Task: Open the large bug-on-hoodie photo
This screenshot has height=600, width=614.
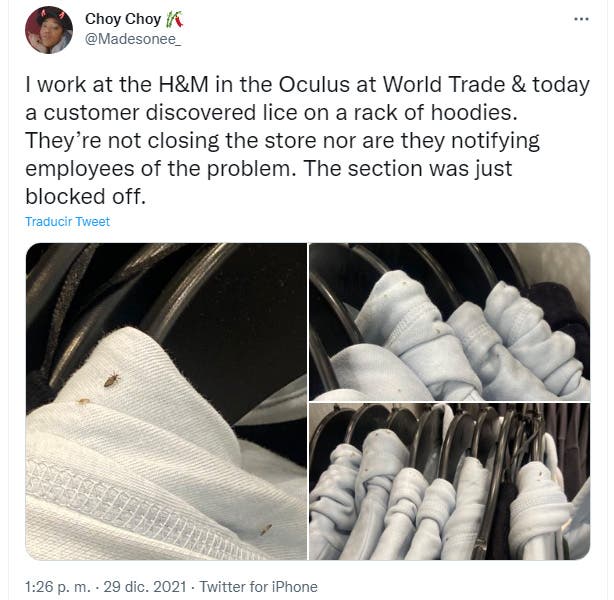Action: [166, 401]
